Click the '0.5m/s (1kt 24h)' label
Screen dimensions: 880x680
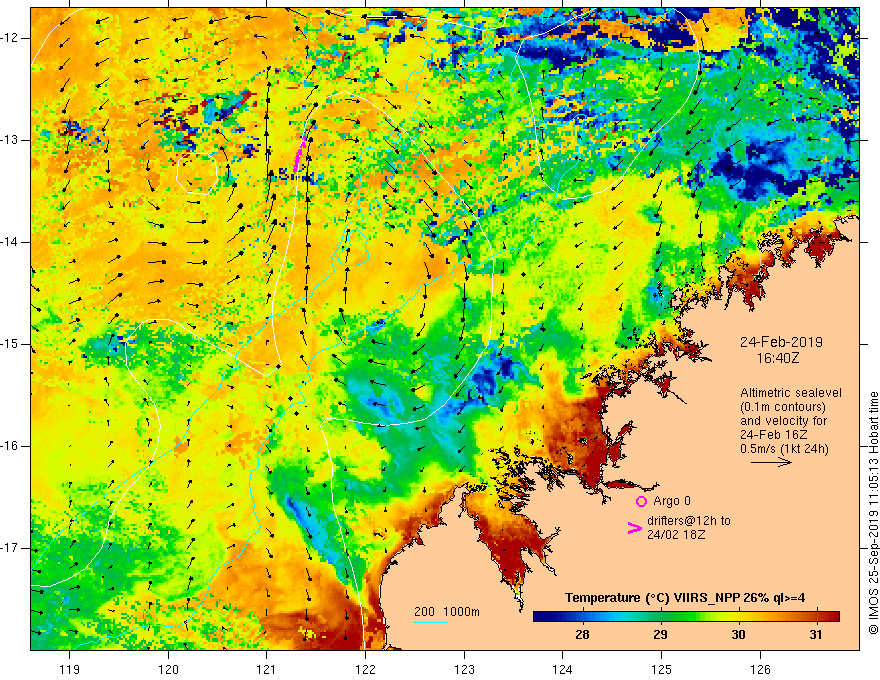tap(785, 449)
